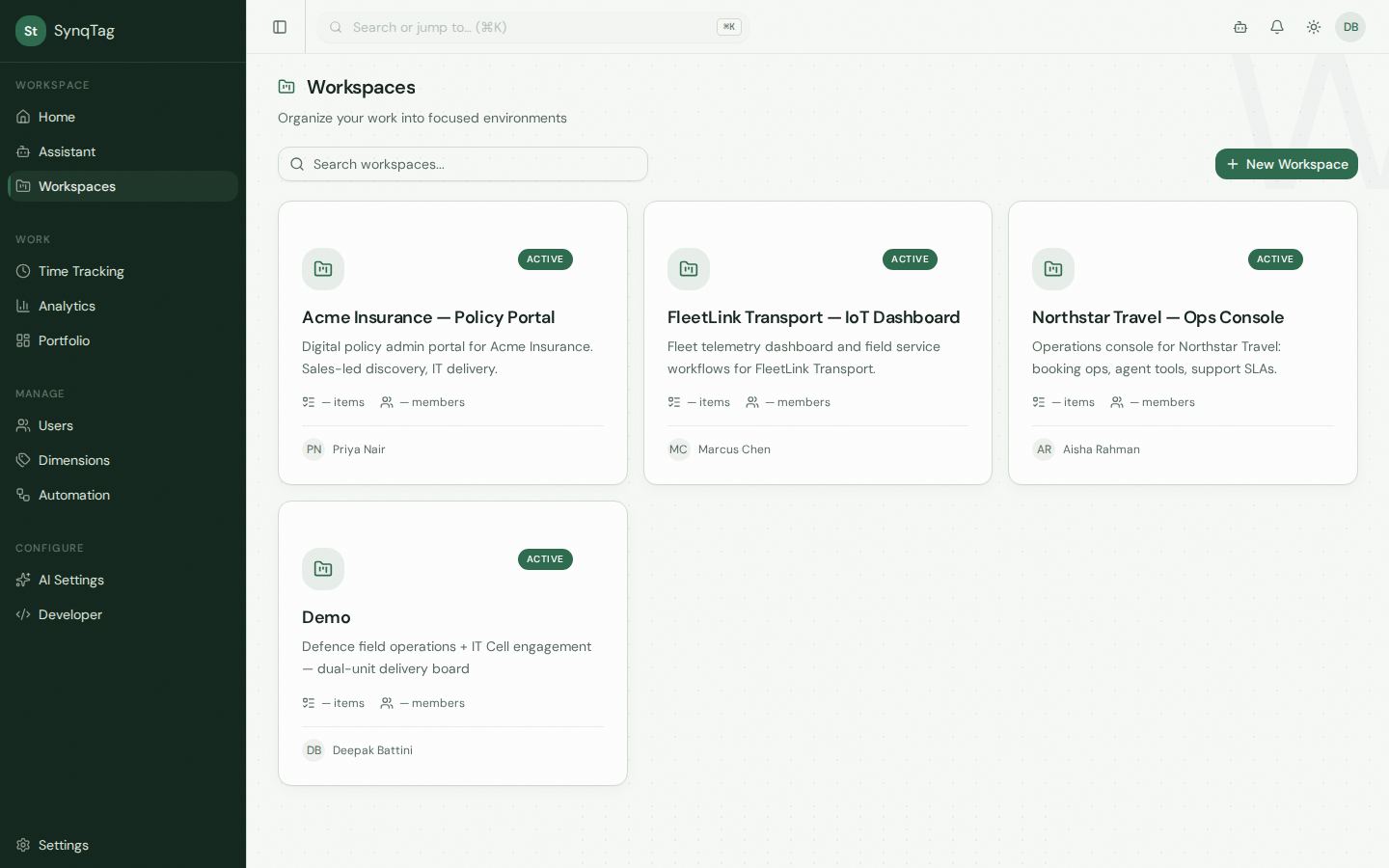
Task: Navigate to Portfolio
Action: coord(123,340)
